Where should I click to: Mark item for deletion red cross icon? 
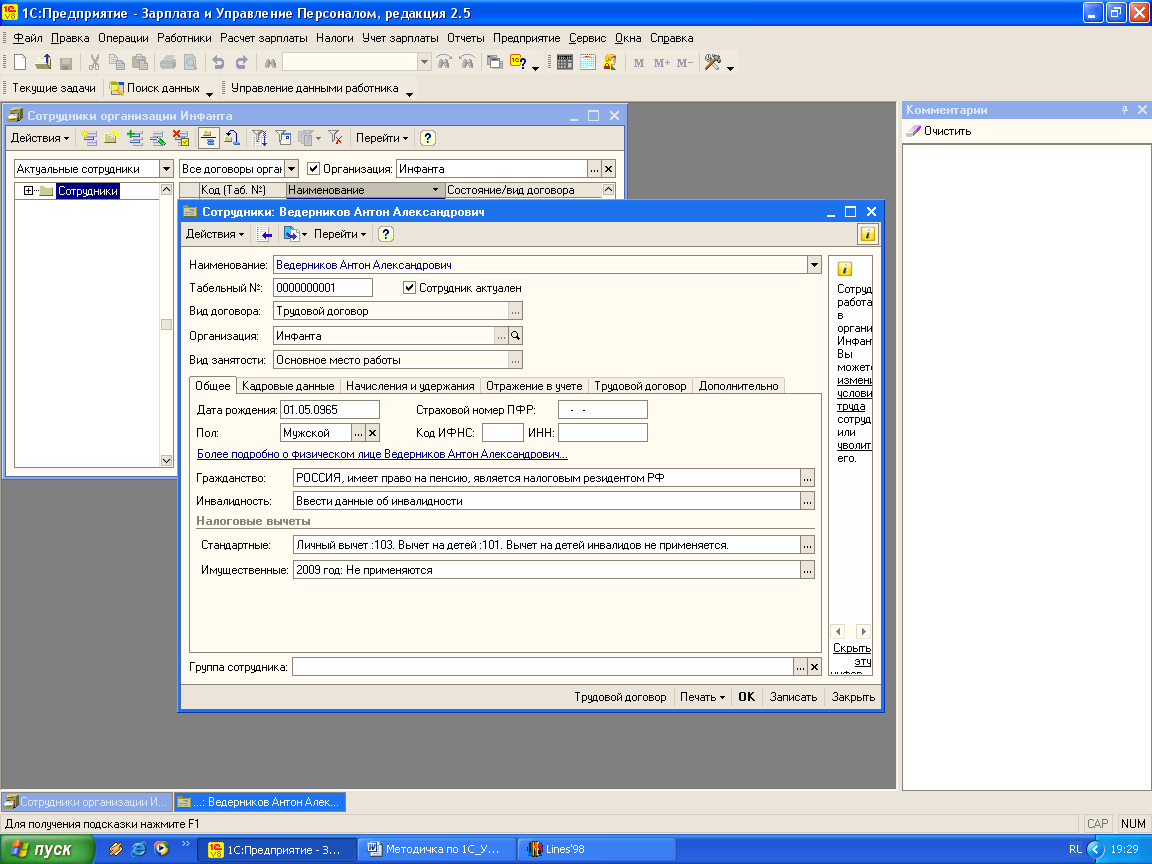(181, 137)
